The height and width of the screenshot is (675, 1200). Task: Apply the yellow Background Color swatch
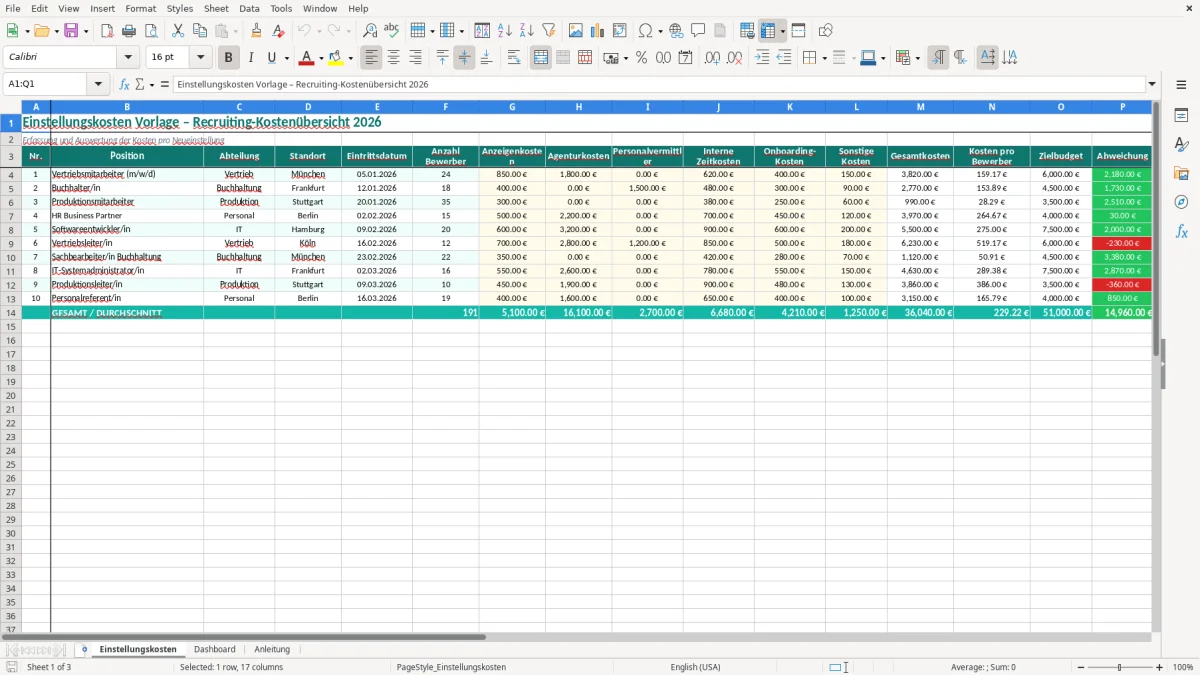[x=337, y=58]
